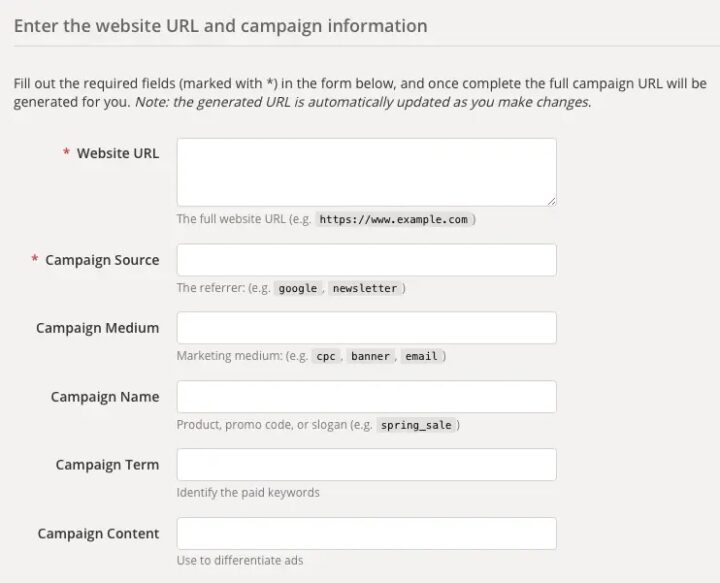Click the email example tag
720x583 pixels.
pos(421,356)
